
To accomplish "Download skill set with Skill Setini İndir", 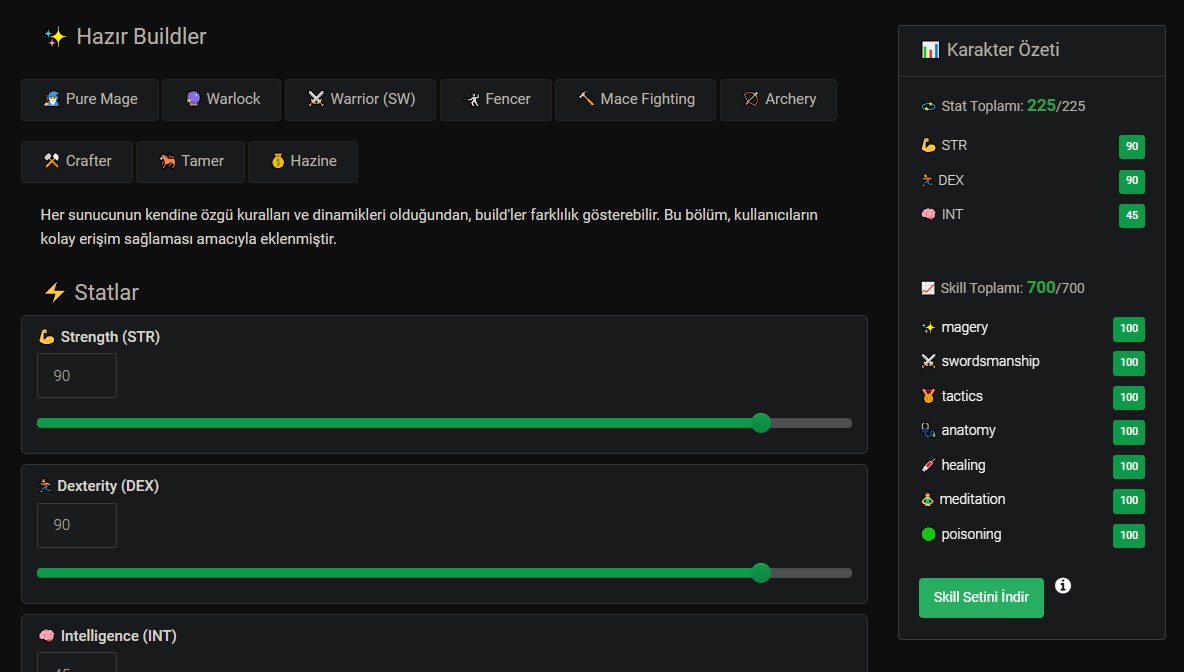I will point(981,597).
